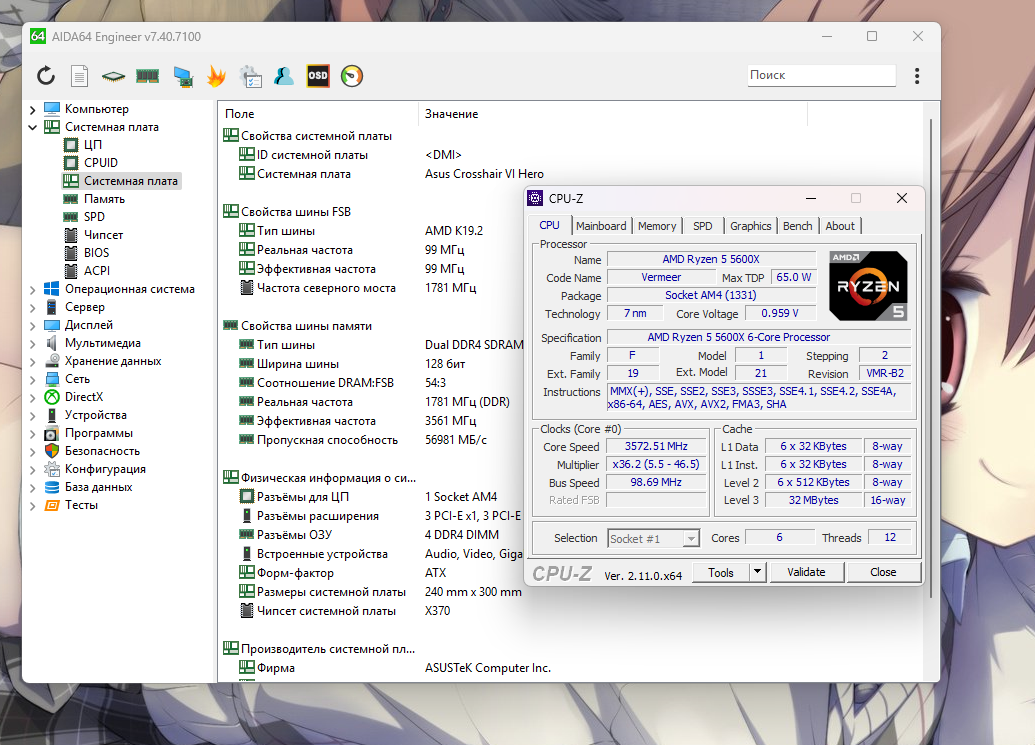Switch to the Mainboard tab in CPU-Z

tap(601, 226)
